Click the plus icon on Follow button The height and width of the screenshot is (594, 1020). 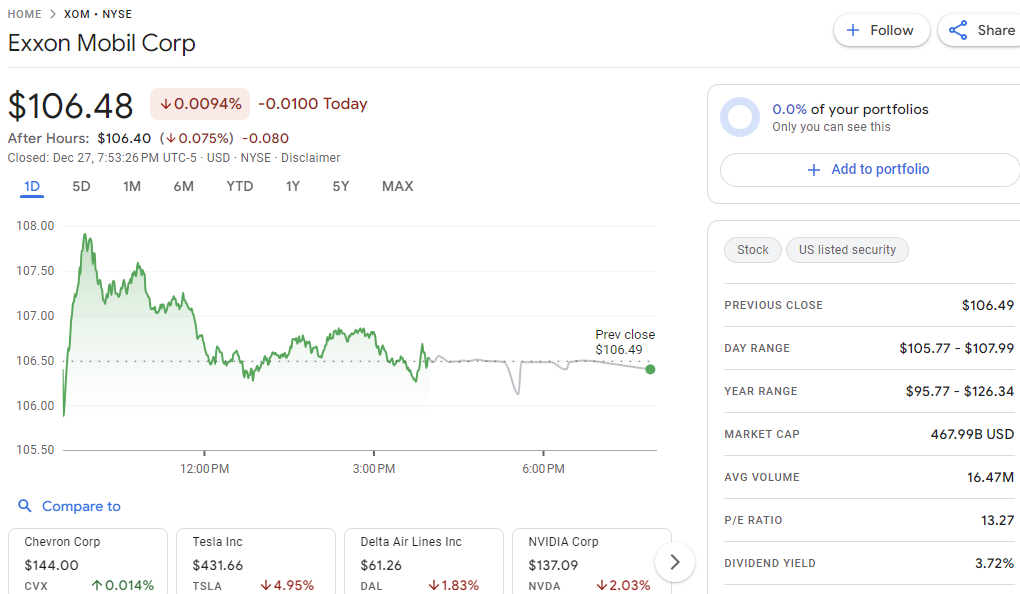coord(853,31)
